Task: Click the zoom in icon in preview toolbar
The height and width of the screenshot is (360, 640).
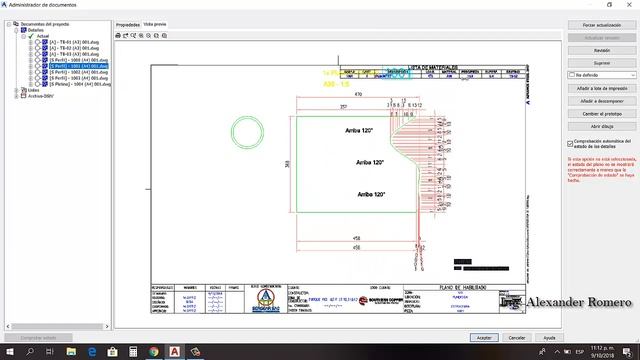Action: (141, 36)
